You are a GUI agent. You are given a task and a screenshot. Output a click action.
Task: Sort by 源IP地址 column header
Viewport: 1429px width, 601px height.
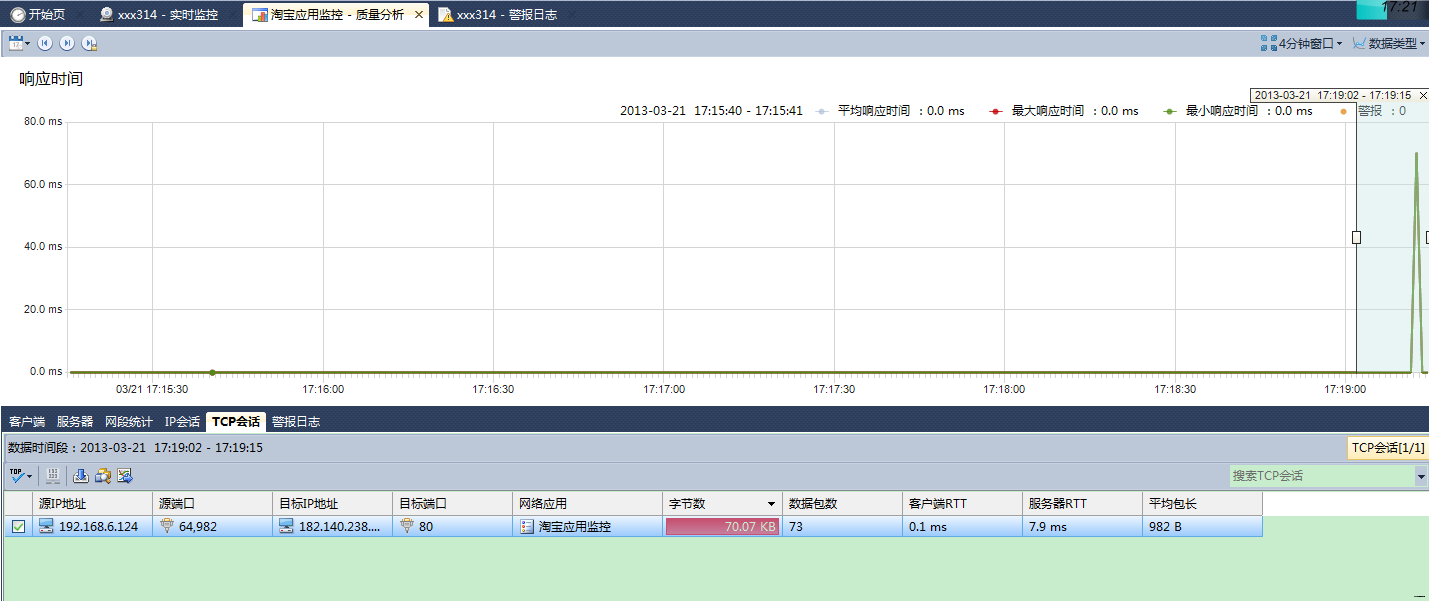pos(93,503)
